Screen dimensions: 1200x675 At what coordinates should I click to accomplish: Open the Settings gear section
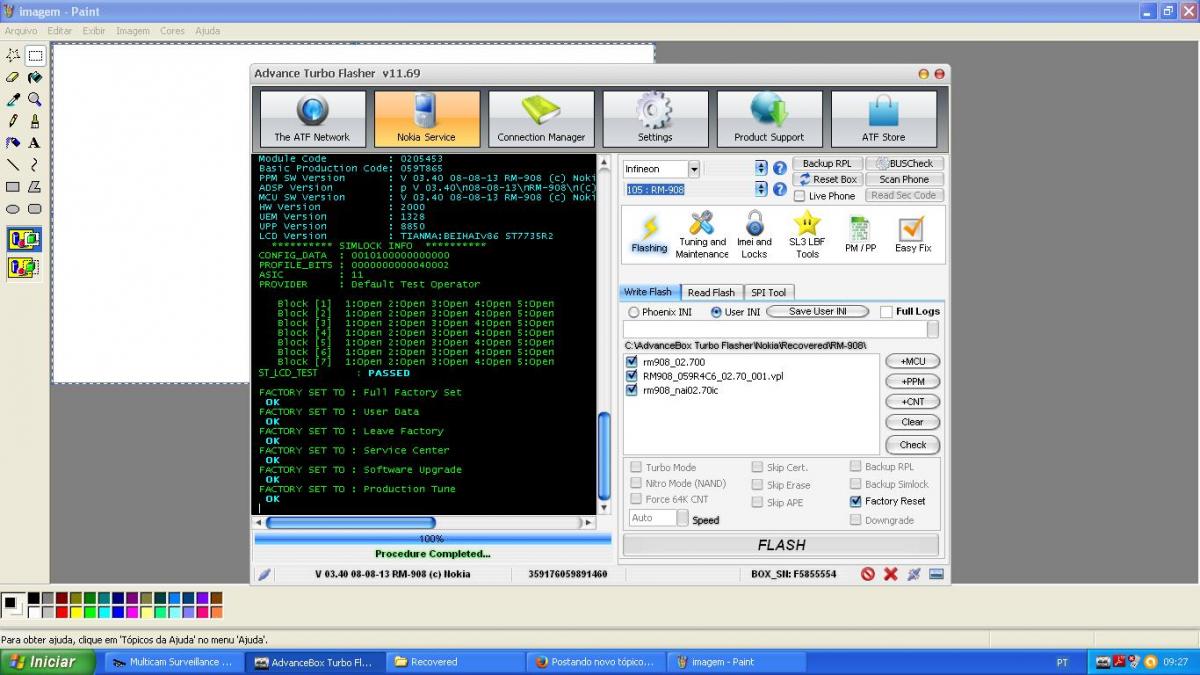coord(655,119)
